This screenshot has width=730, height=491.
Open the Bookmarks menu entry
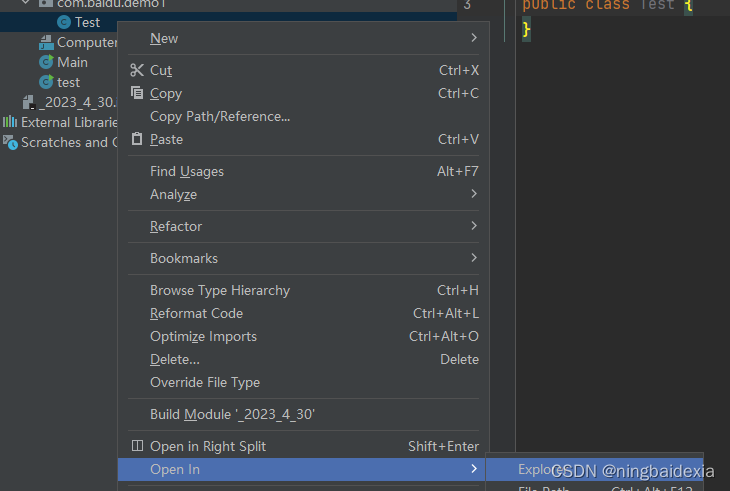coord(304,258)
